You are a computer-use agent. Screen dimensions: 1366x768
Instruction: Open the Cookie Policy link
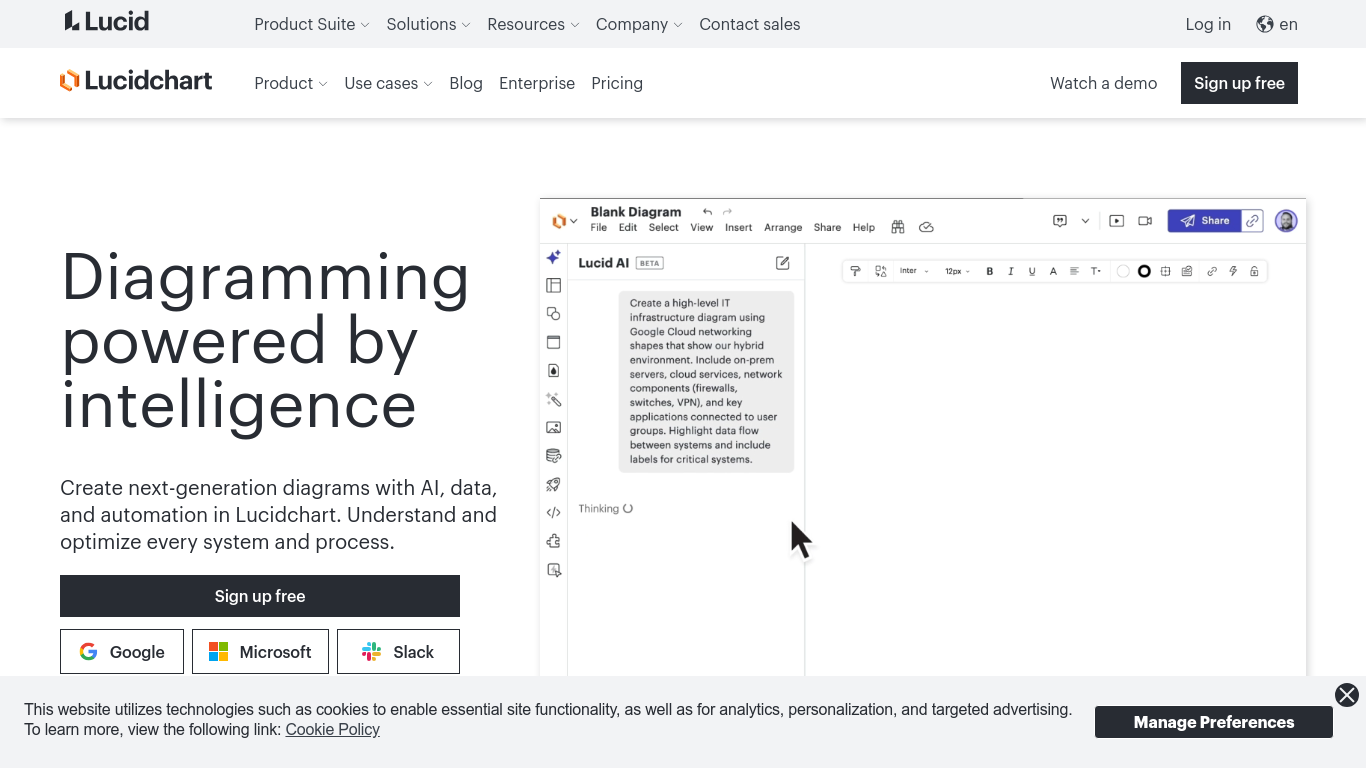pos(332,729)
